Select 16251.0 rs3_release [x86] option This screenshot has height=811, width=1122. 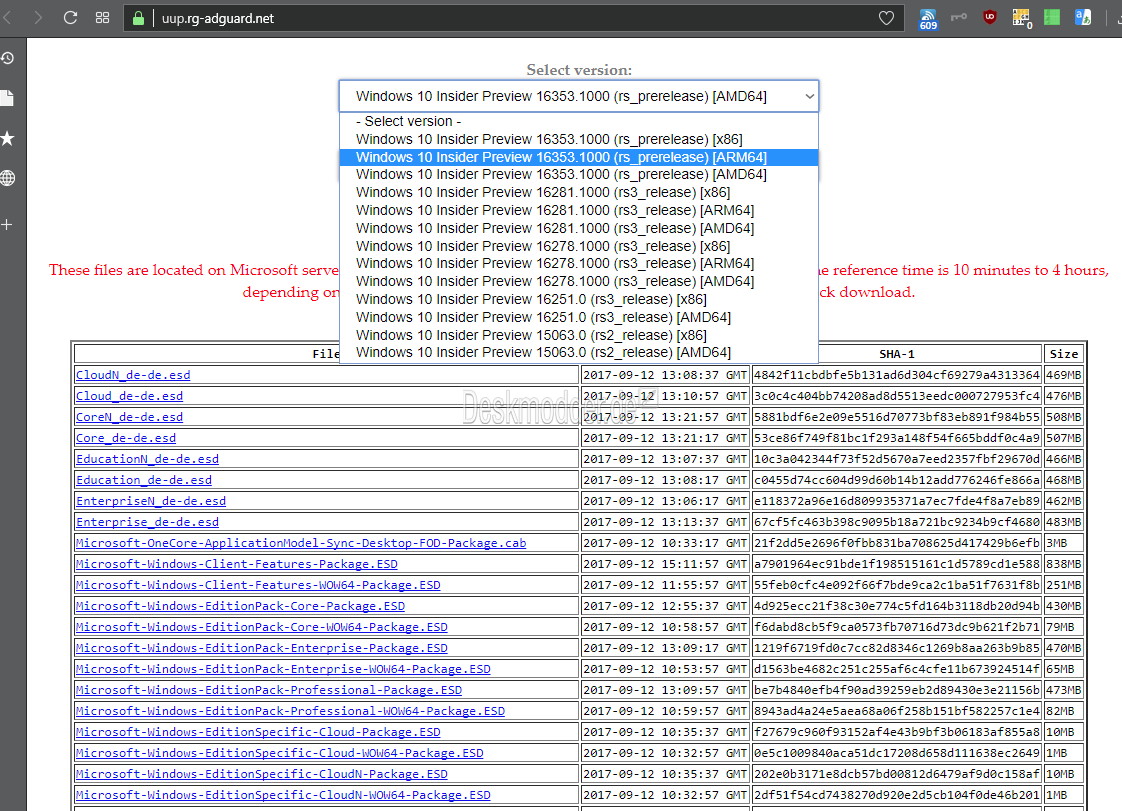(579, 298)
